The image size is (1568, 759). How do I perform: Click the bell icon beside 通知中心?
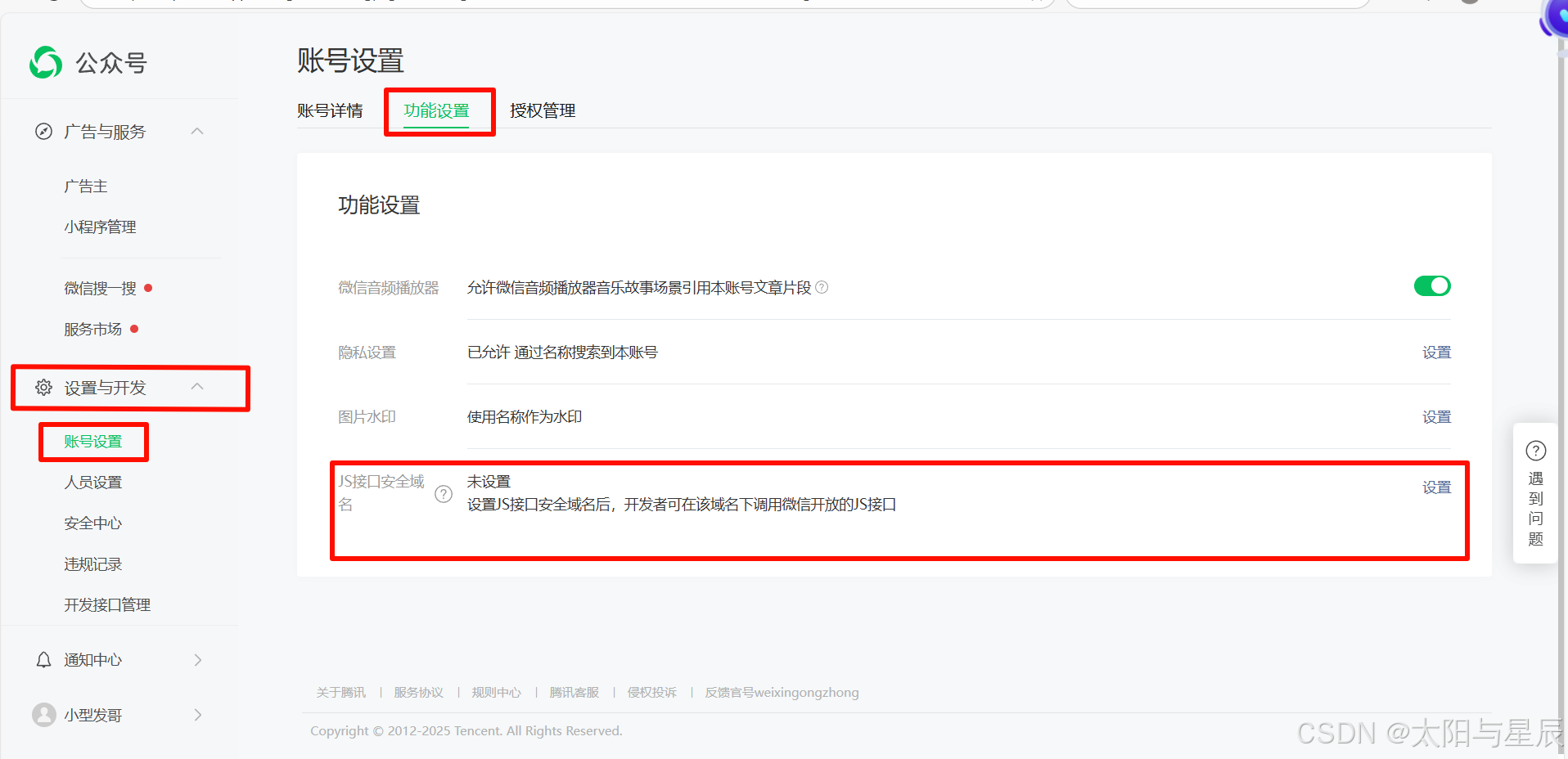pos(44,660)
